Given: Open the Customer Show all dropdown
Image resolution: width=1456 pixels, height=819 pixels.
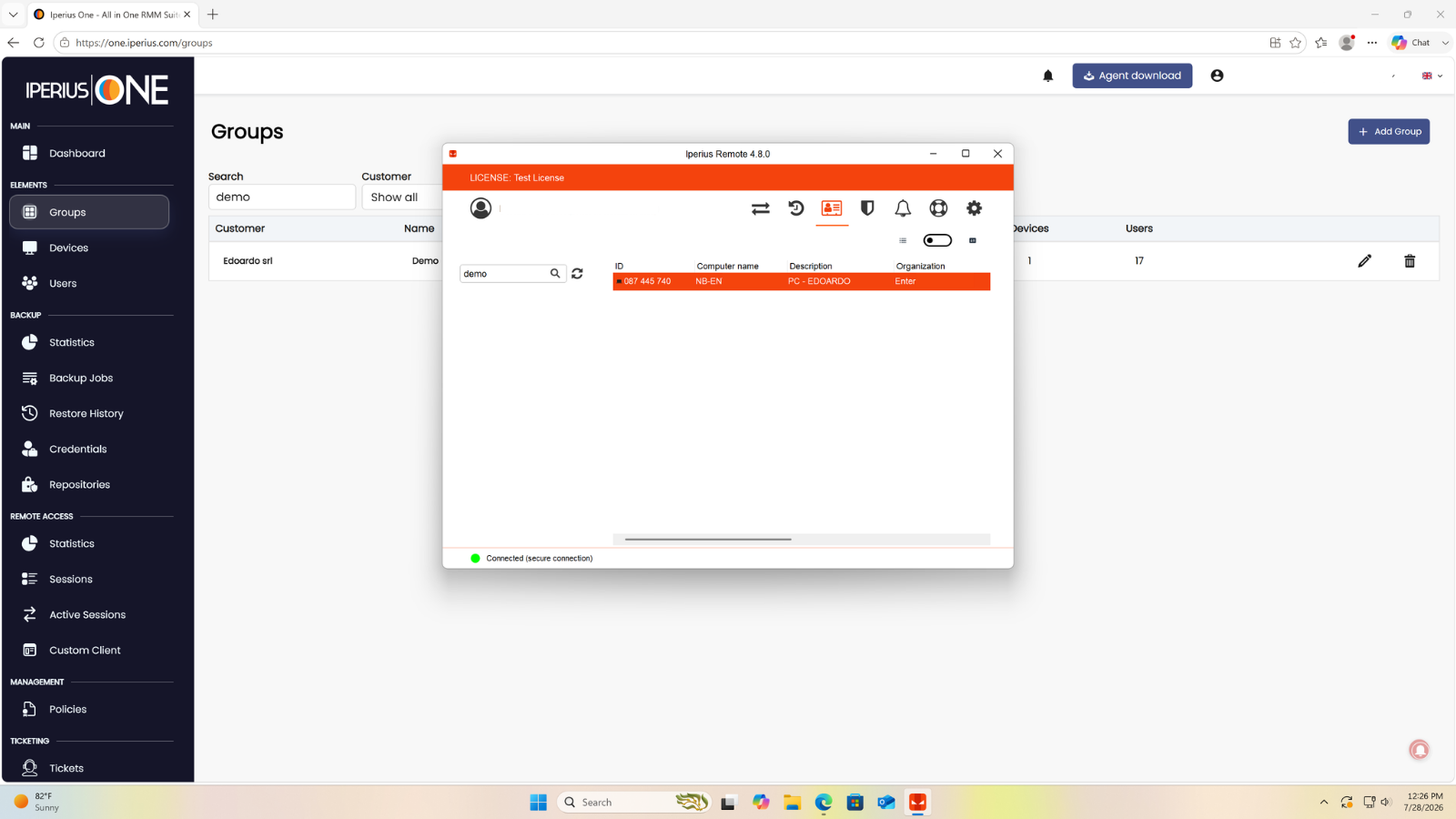Looking at the screenshot, I should 402,197.
